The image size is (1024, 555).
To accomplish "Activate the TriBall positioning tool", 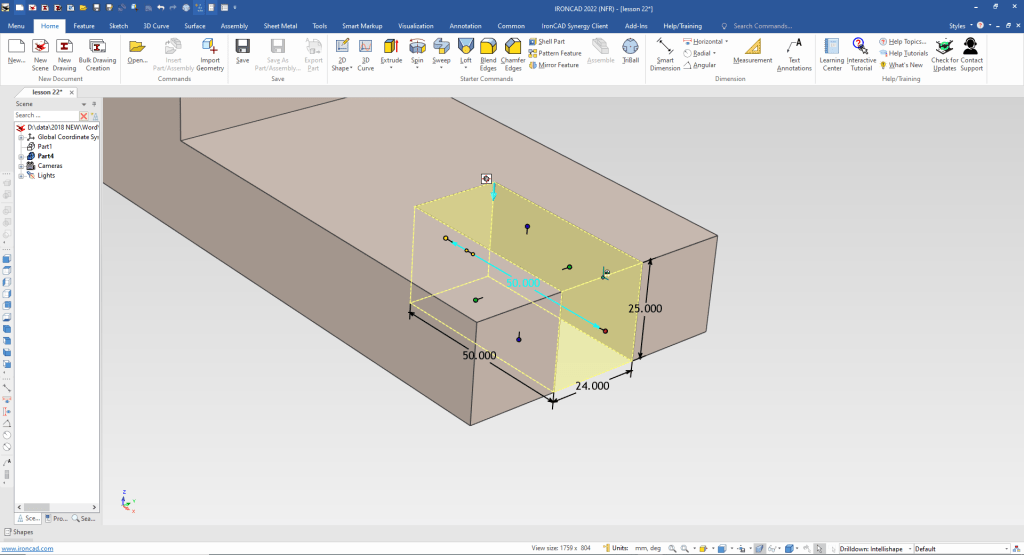I will pos(631,50).
